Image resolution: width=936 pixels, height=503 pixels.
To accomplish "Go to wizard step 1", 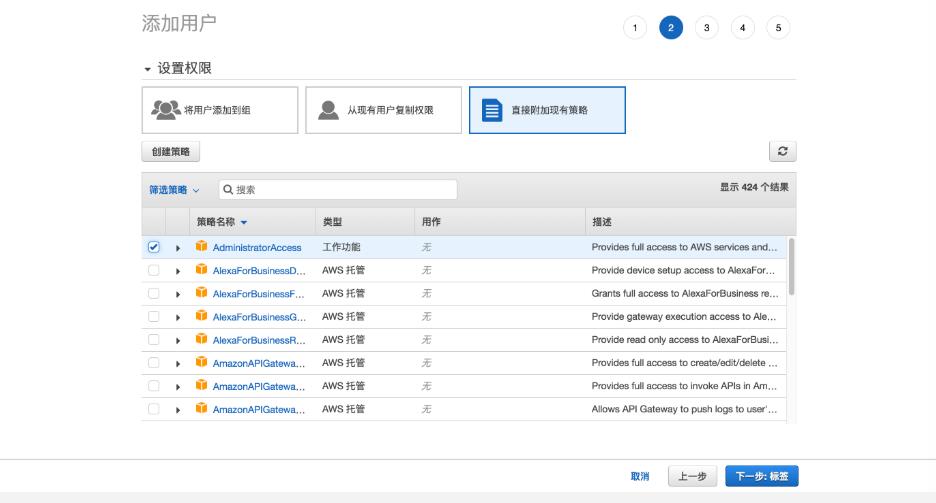I will point(635,27).
